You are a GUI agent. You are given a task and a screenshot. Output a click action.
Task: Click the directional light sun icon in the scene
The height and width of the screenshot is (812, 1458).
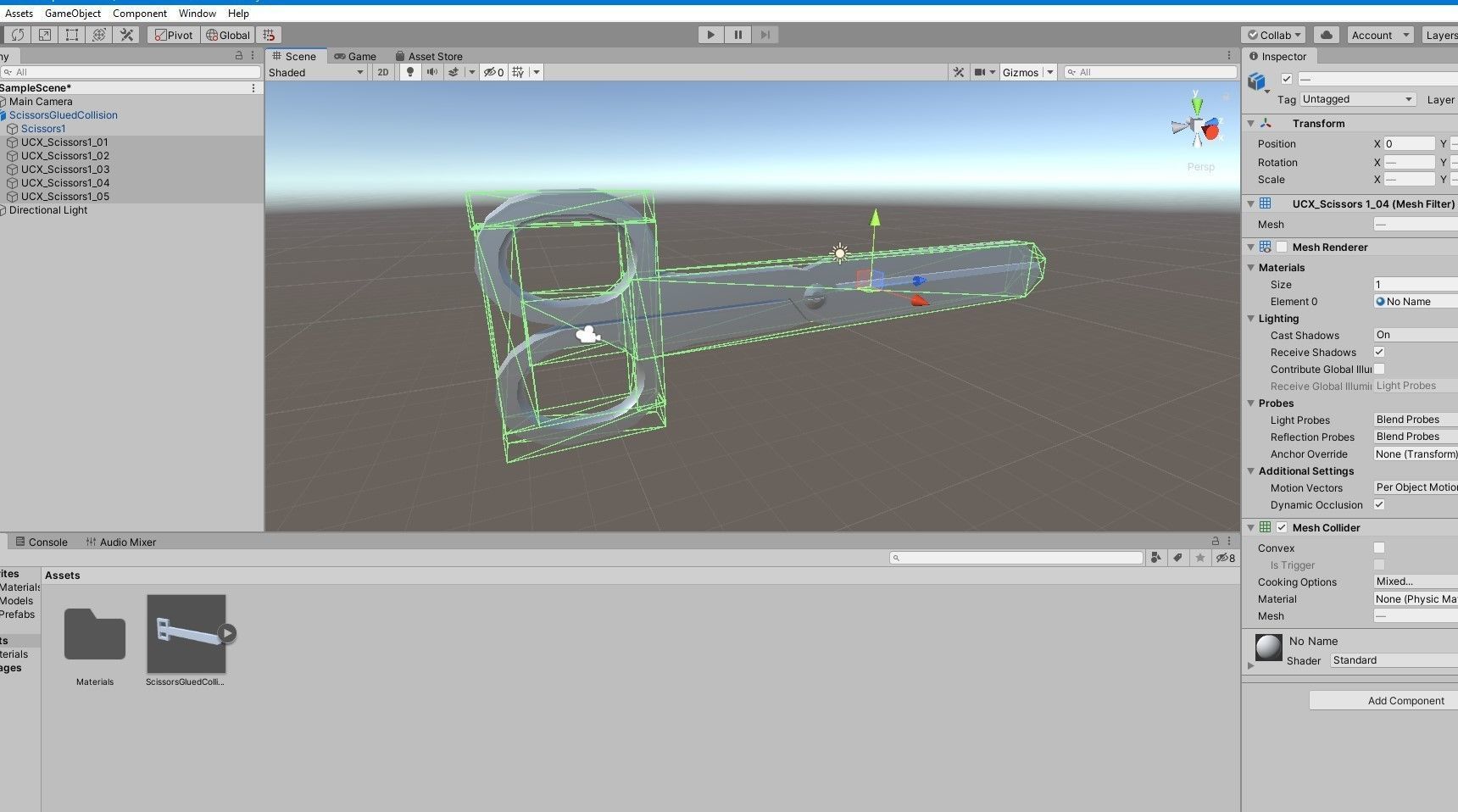tap(839, 253)
